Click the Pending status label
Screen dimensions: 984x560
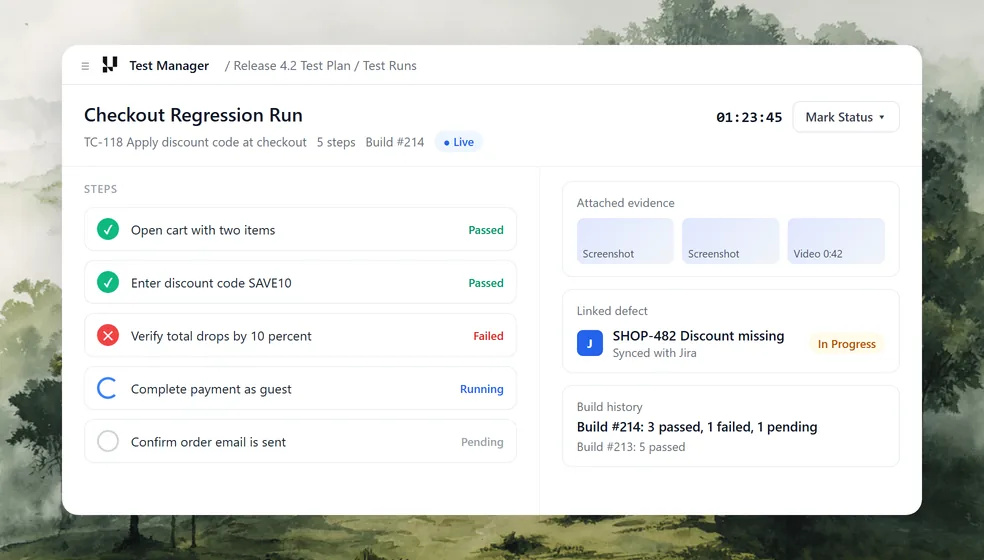482,442
